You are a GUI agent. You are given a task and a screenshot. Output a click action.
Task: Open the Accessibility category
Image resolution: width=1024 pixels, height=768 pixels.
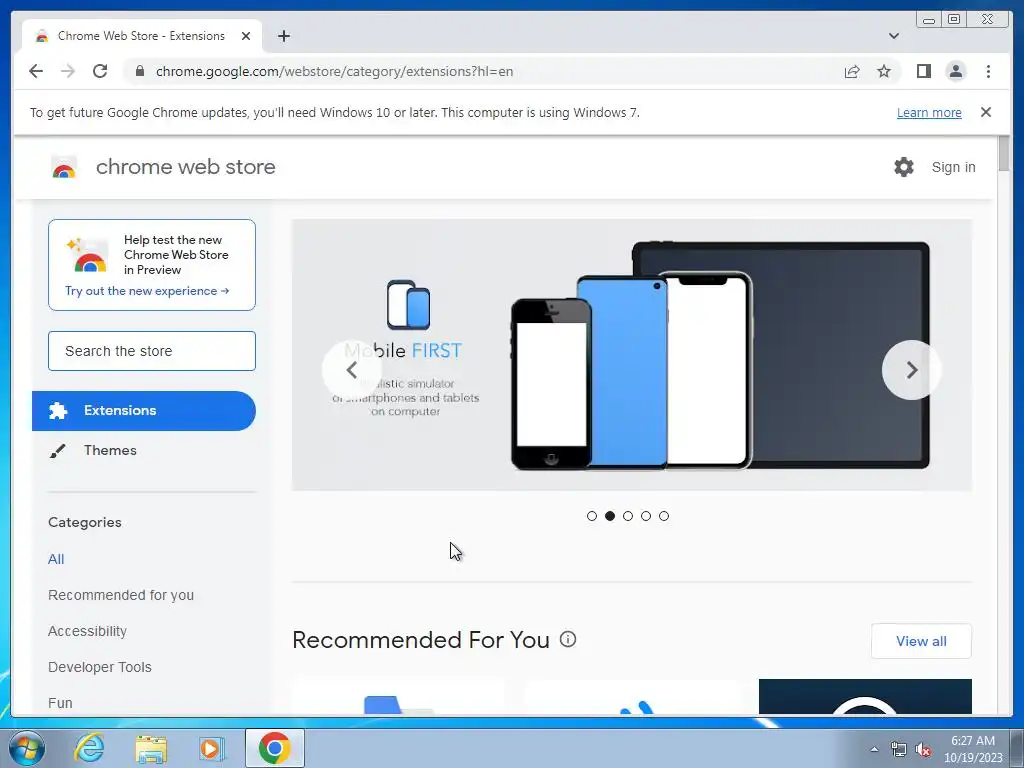pyautogui.click(x=88, y=631)
